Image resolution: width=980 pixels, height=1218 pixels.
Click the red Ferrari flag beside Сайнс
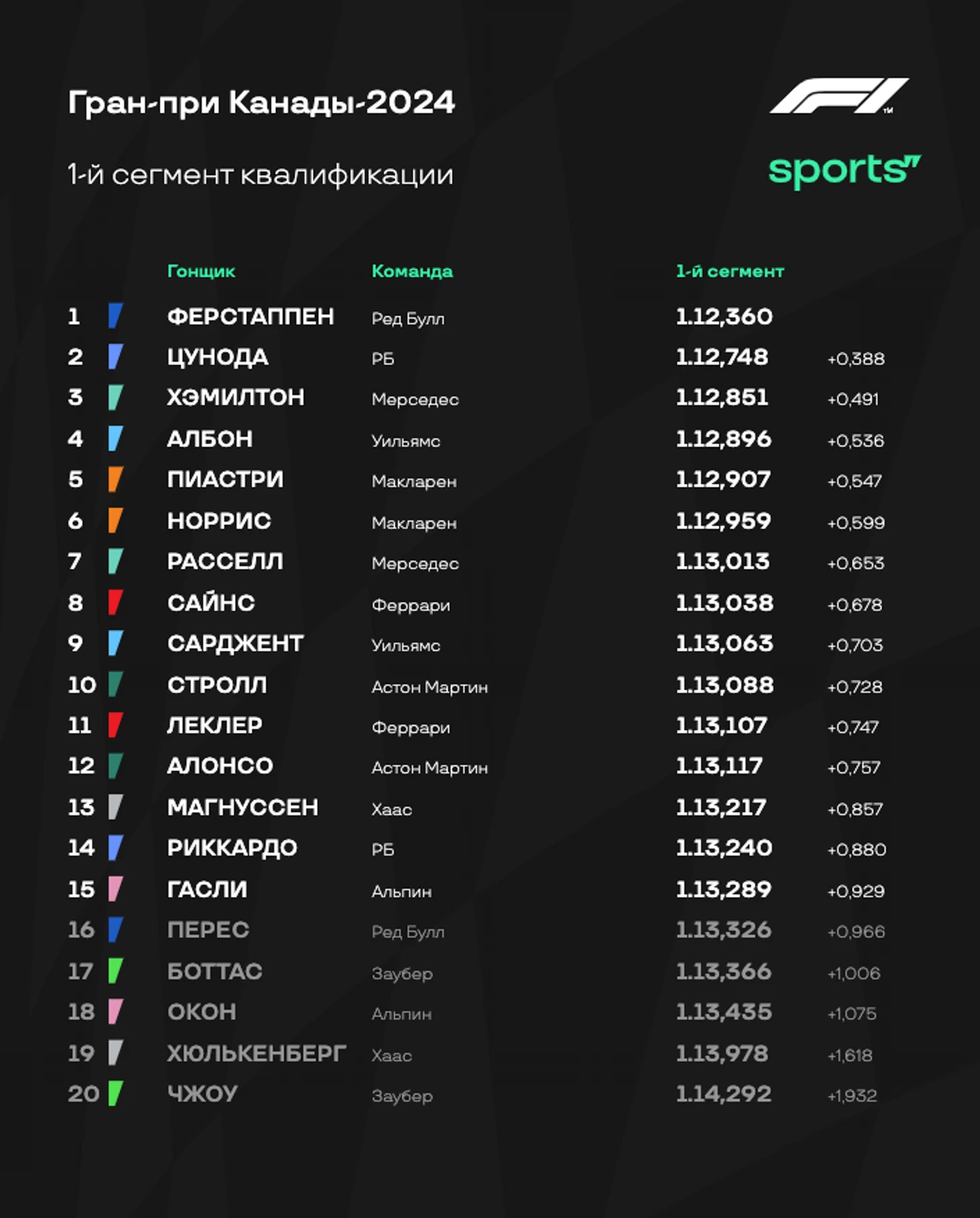[115, 602]
